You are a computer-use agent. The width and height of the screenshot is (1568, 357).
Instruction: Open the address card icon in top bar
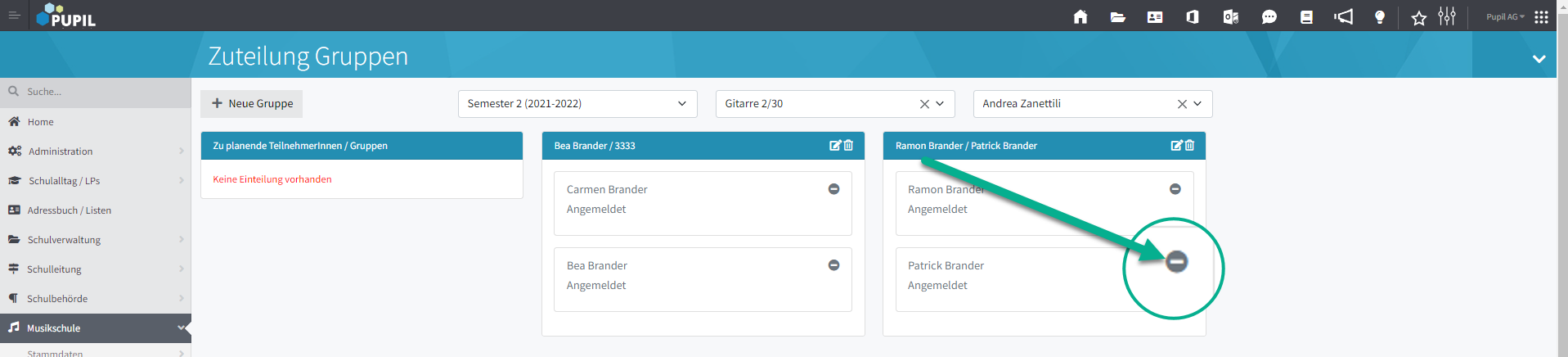[1155, 16]
